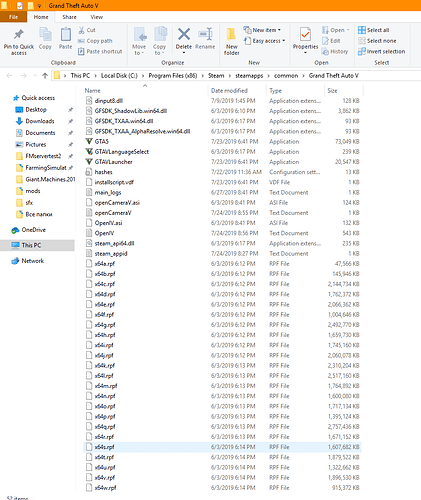421x500 pixels.
Task: Select x64a.rpf file
Action: tap(222, 264)
